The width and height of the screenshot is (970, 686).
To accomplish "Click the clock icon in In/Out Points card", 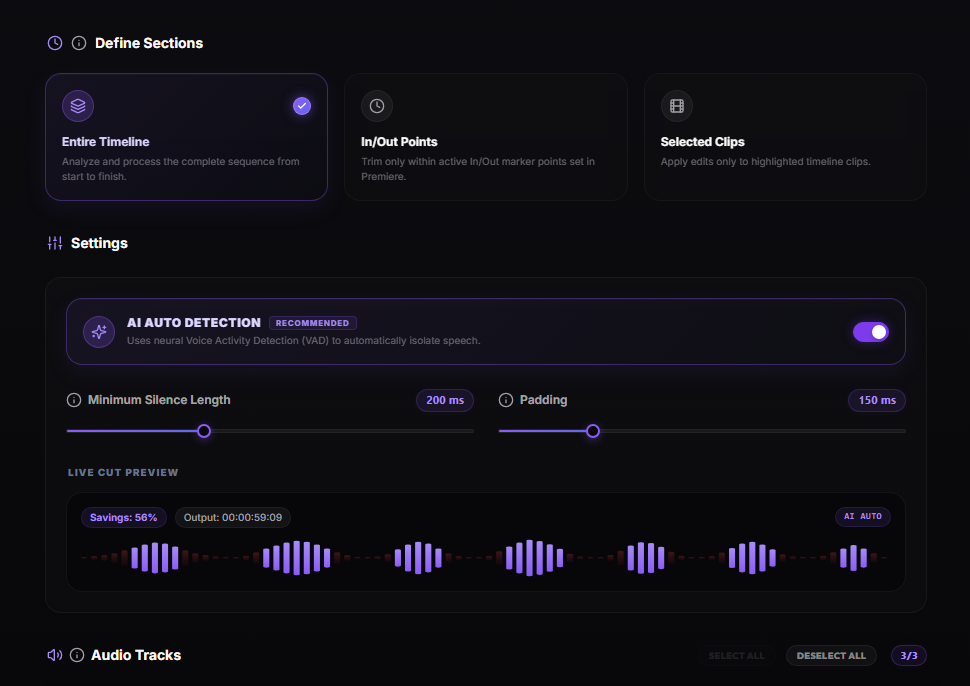I will coord(377,106).
